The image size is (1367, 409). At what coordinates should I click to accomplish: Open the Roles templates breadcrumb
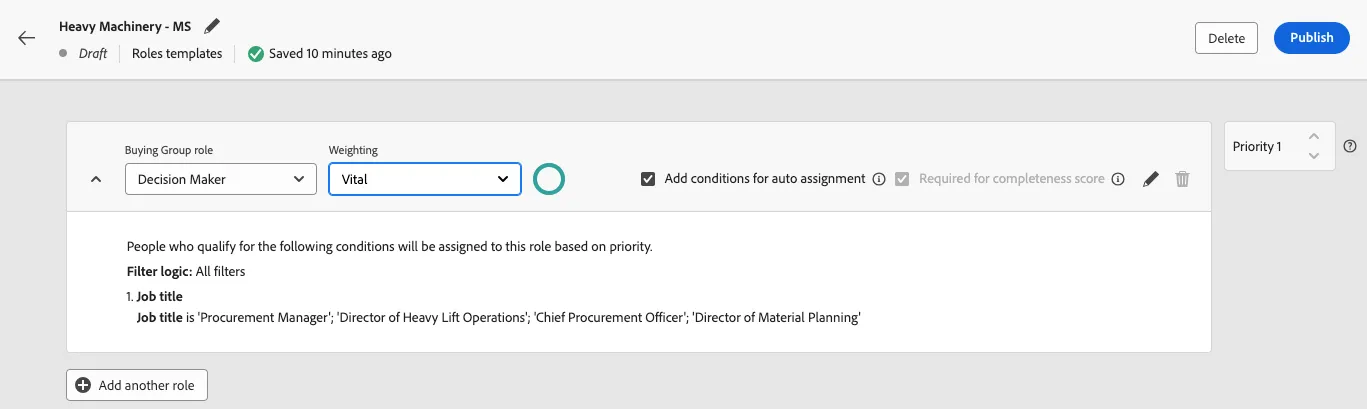tap(177, 54)
